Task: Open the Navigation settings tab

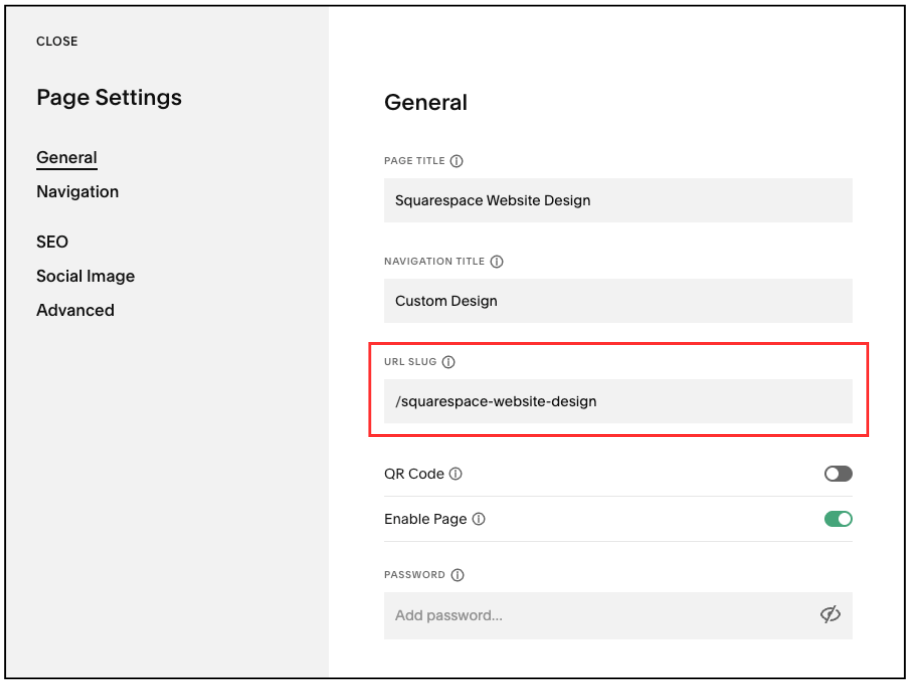Action: (x=77, y=192)
